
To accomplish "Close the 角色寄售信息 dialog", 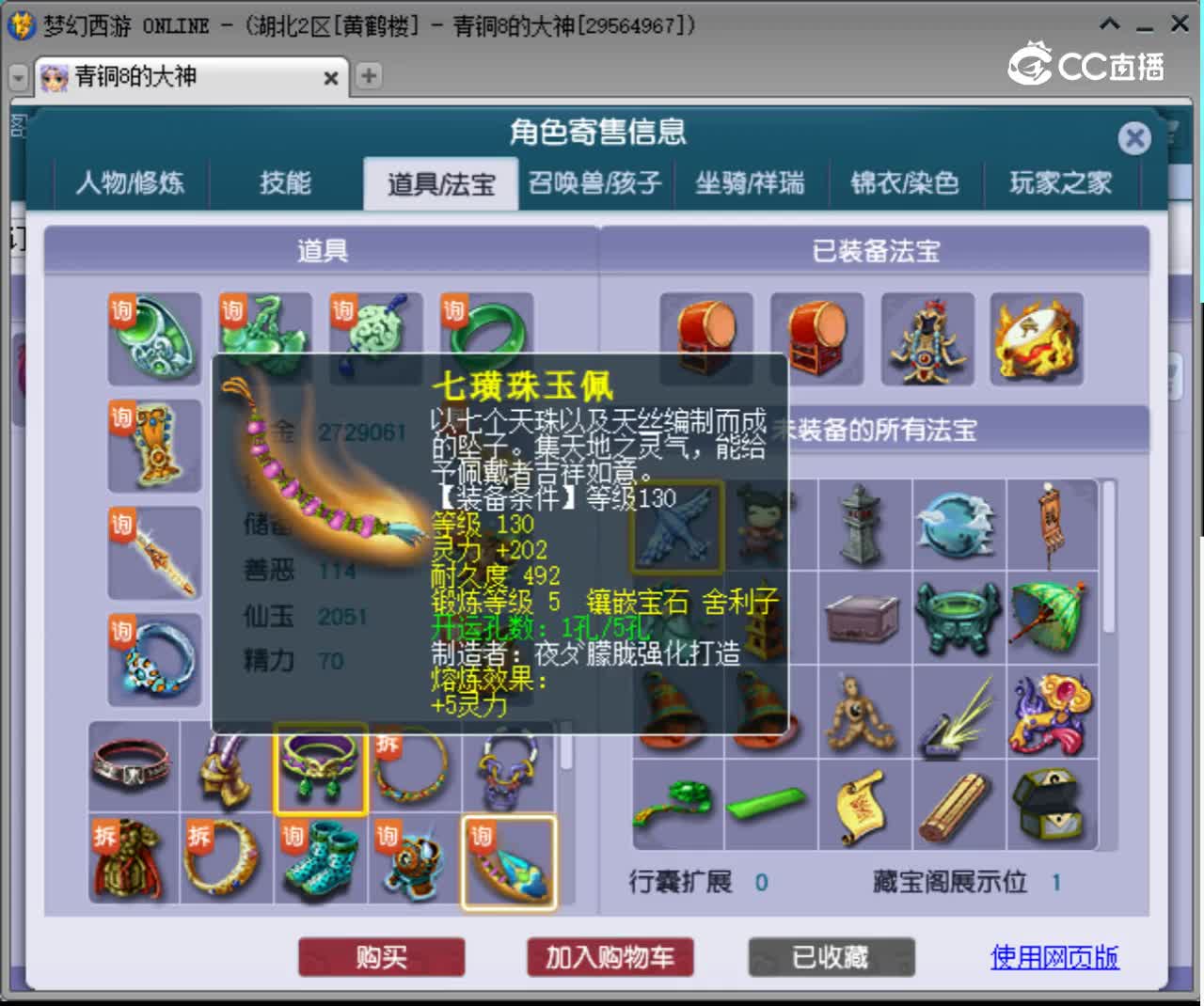I will [x=1134, y=138].
